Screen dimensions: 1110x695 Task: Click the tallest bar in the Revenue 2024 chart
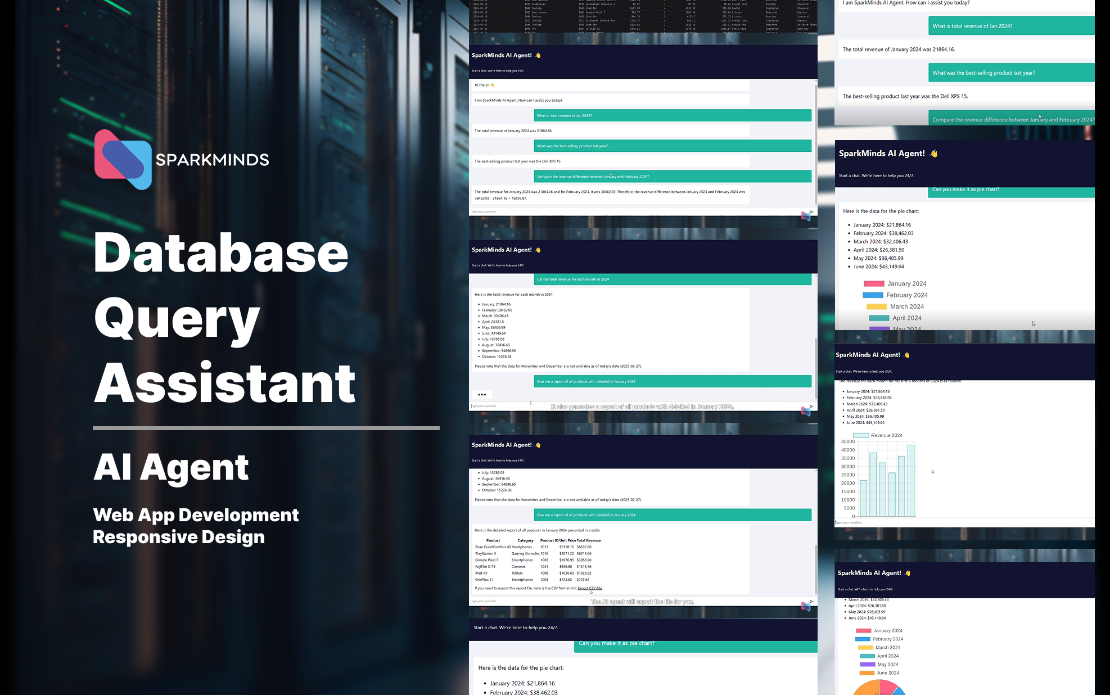(911, 481)
